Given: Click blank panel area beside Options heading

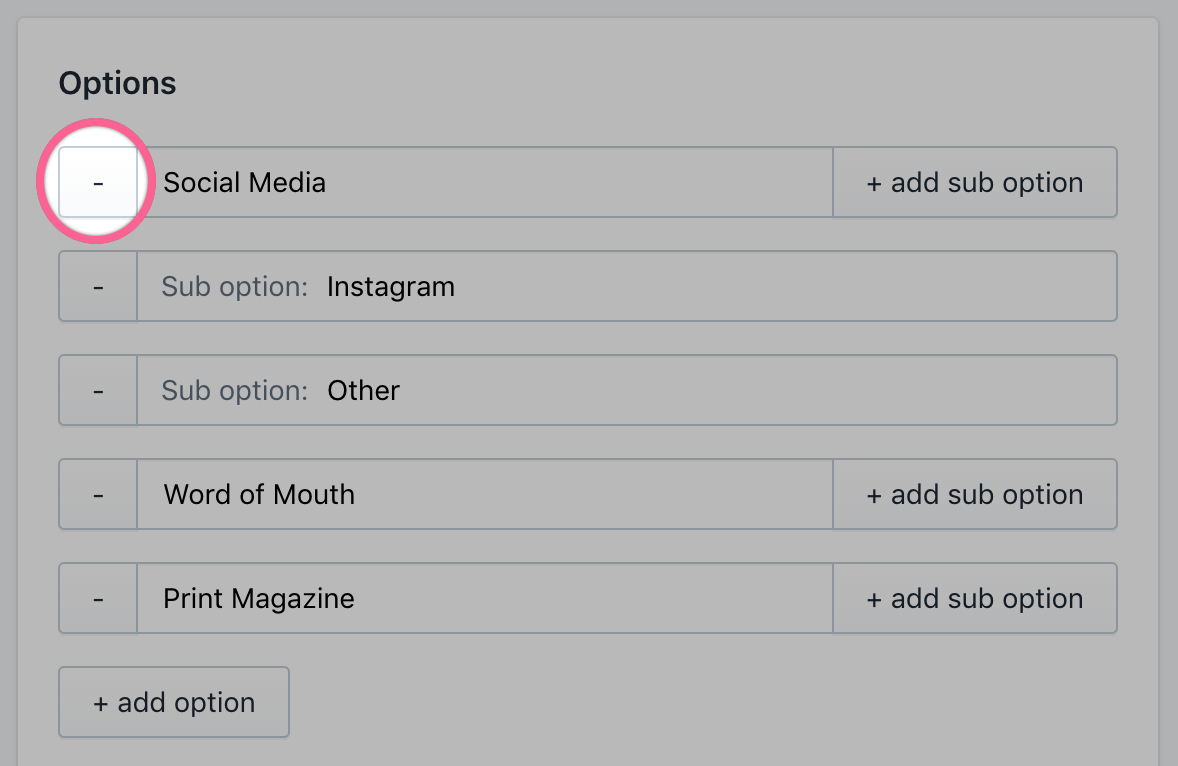Looking at the screenshot, I should pos(650,83).
